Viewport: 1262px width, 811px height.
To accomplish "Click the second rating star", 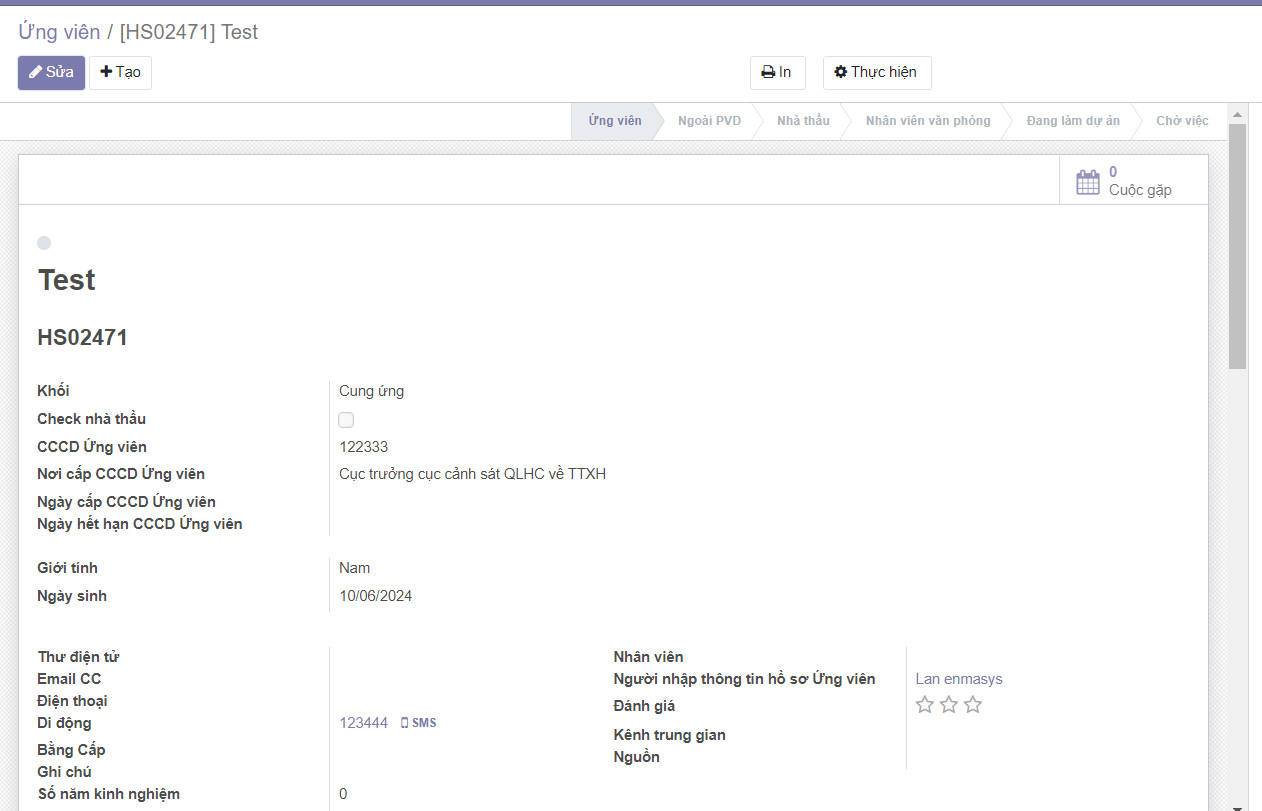I will (x=949, y=705).
